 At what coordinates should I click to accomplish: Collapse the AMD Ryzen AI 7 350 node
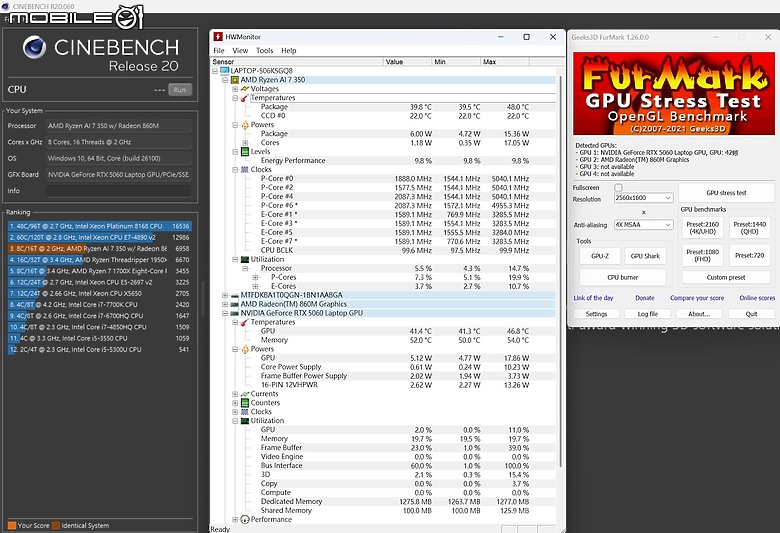click(x=225, y=80)
